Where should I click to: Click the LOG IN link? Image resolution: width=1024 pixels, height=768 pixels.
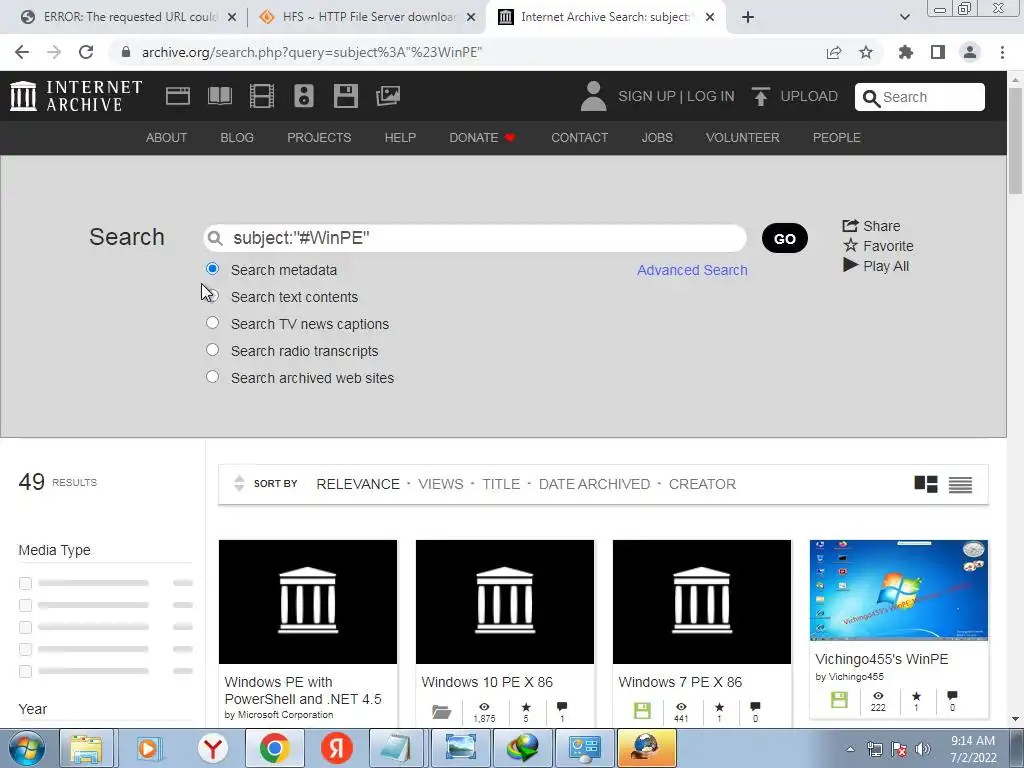[x=711, y=96]
